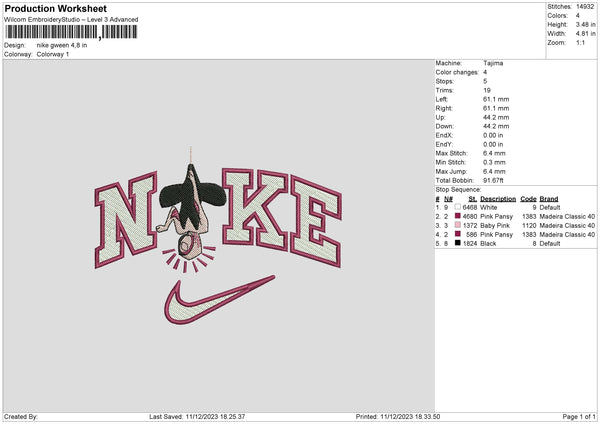Click the "Down:" measurement label

pyautogui.click(x=445, y=126)
